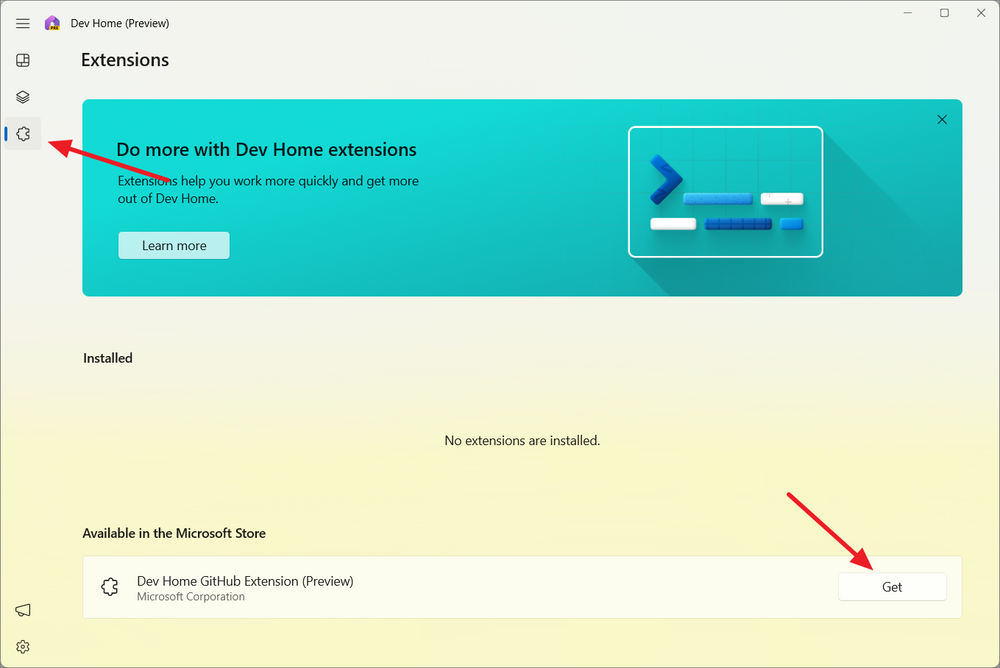The width and height of the screenshot is (1000, 668).
Task: Open Environments via the layers icon
Action: click(x=22, y=96)
